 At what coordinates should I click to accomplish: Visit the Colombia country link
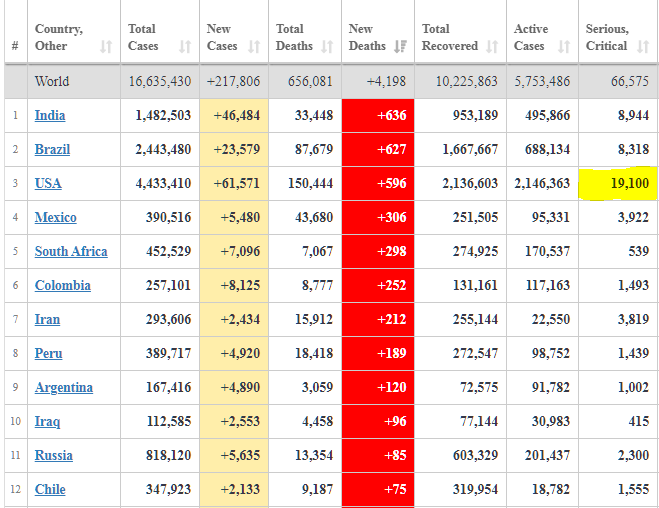pyautogui.click(x=62, y=286)
